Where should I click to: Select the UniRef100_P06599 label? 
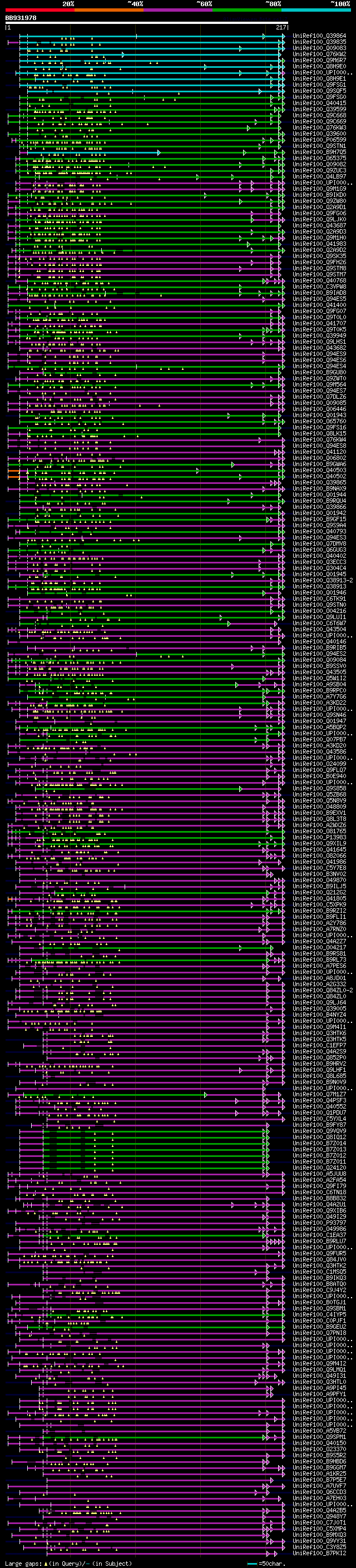pos(319,140)
